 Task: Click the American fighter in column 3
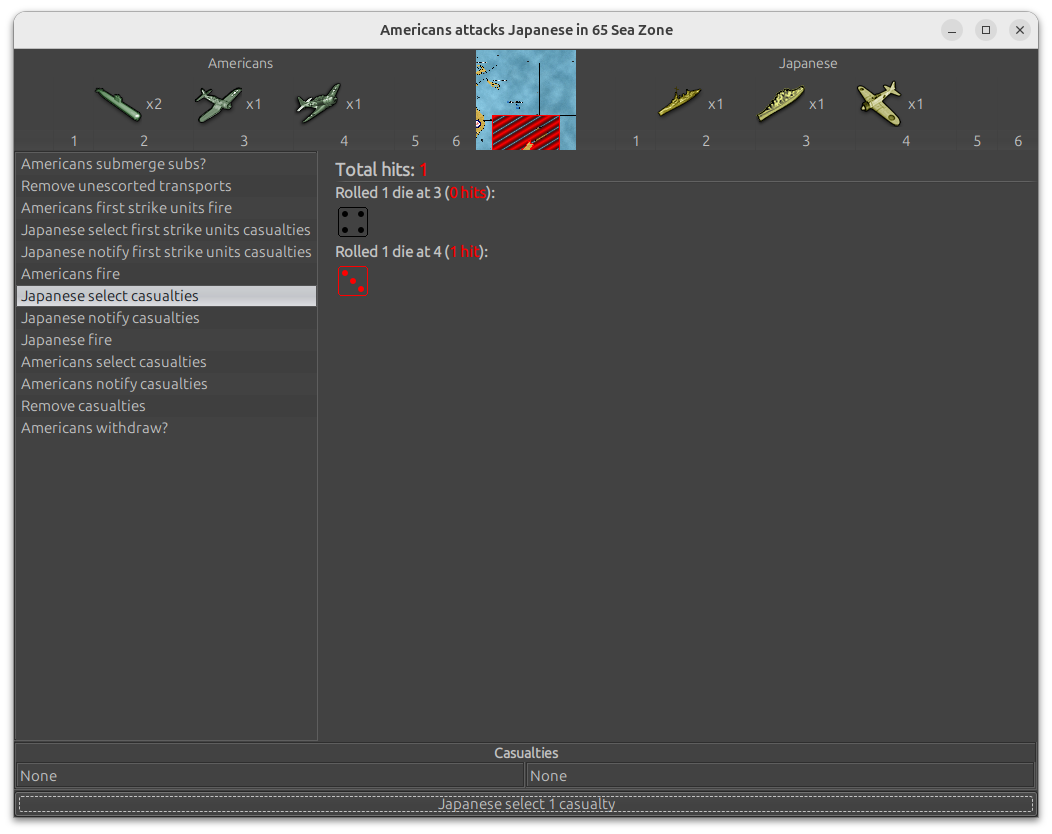coord(218,103)
